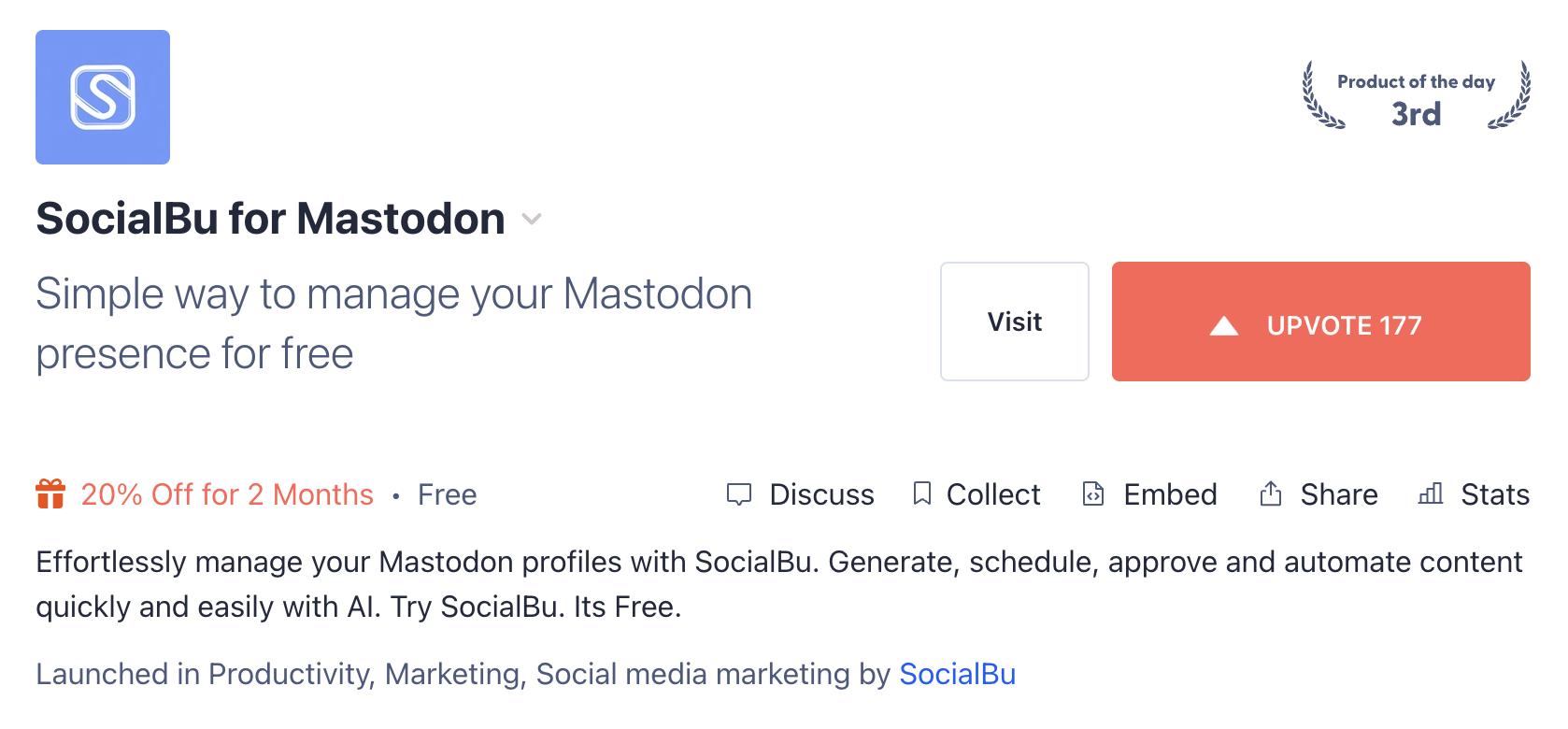Click the Visit button
1568x729 pixels.
1015,322
